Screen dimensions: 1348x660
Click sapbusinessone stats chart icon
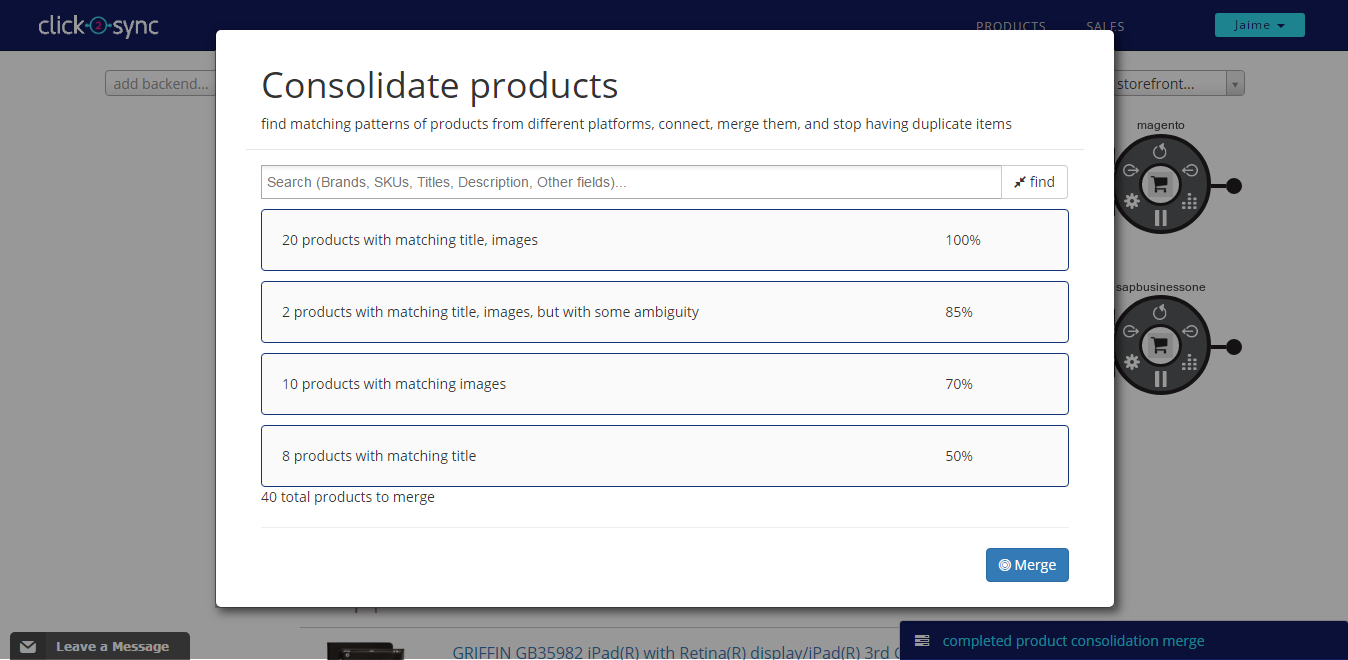point(1189,363)
